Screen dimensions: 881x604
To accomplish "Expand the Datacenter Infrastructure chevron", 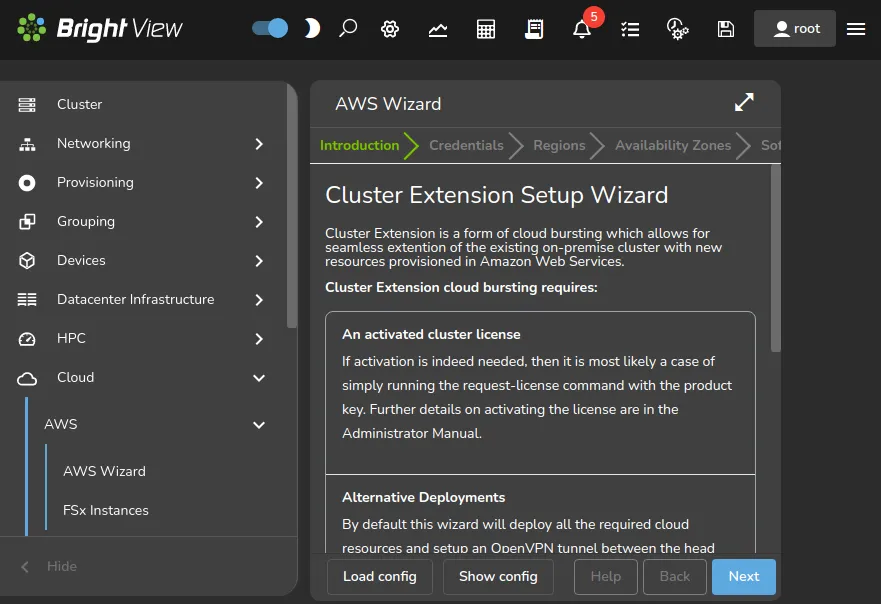I will (x=259, y=300).
